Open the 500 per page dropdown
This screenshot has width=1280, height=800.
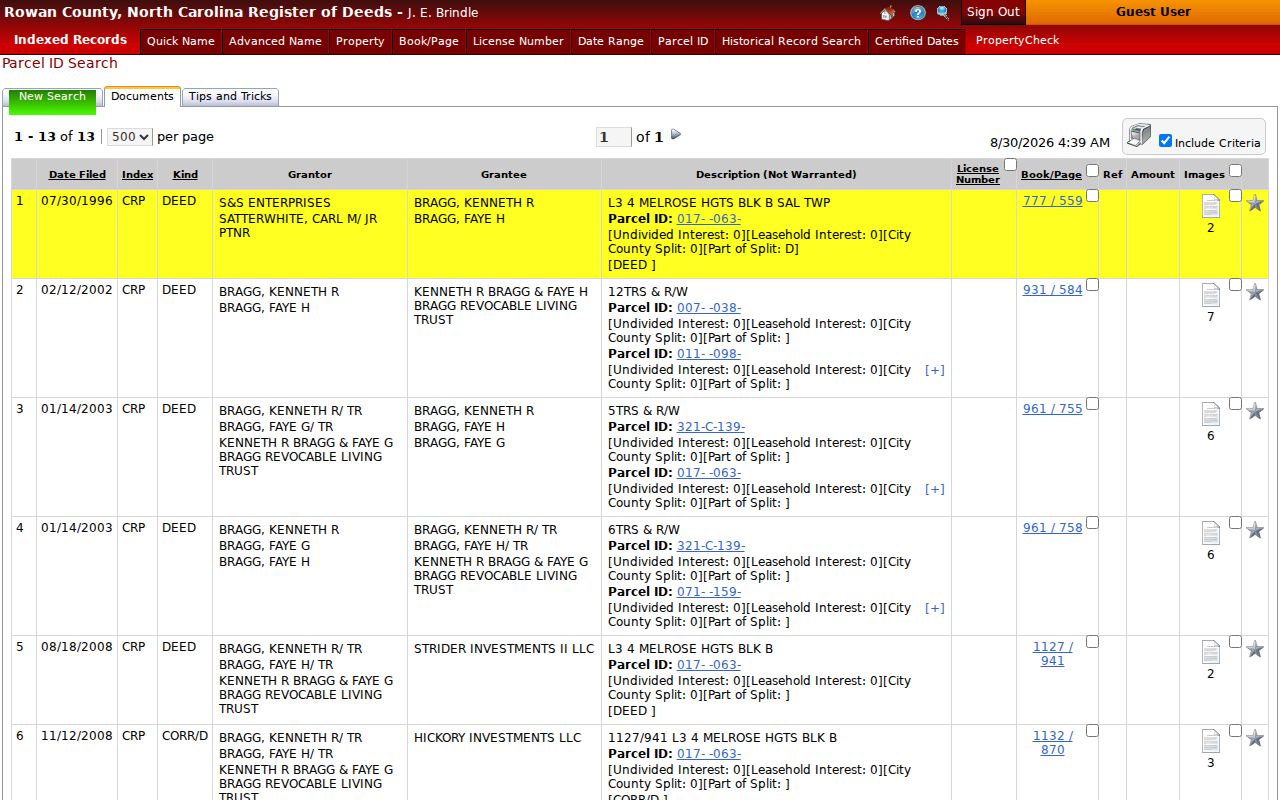click(x=130, y=137)
